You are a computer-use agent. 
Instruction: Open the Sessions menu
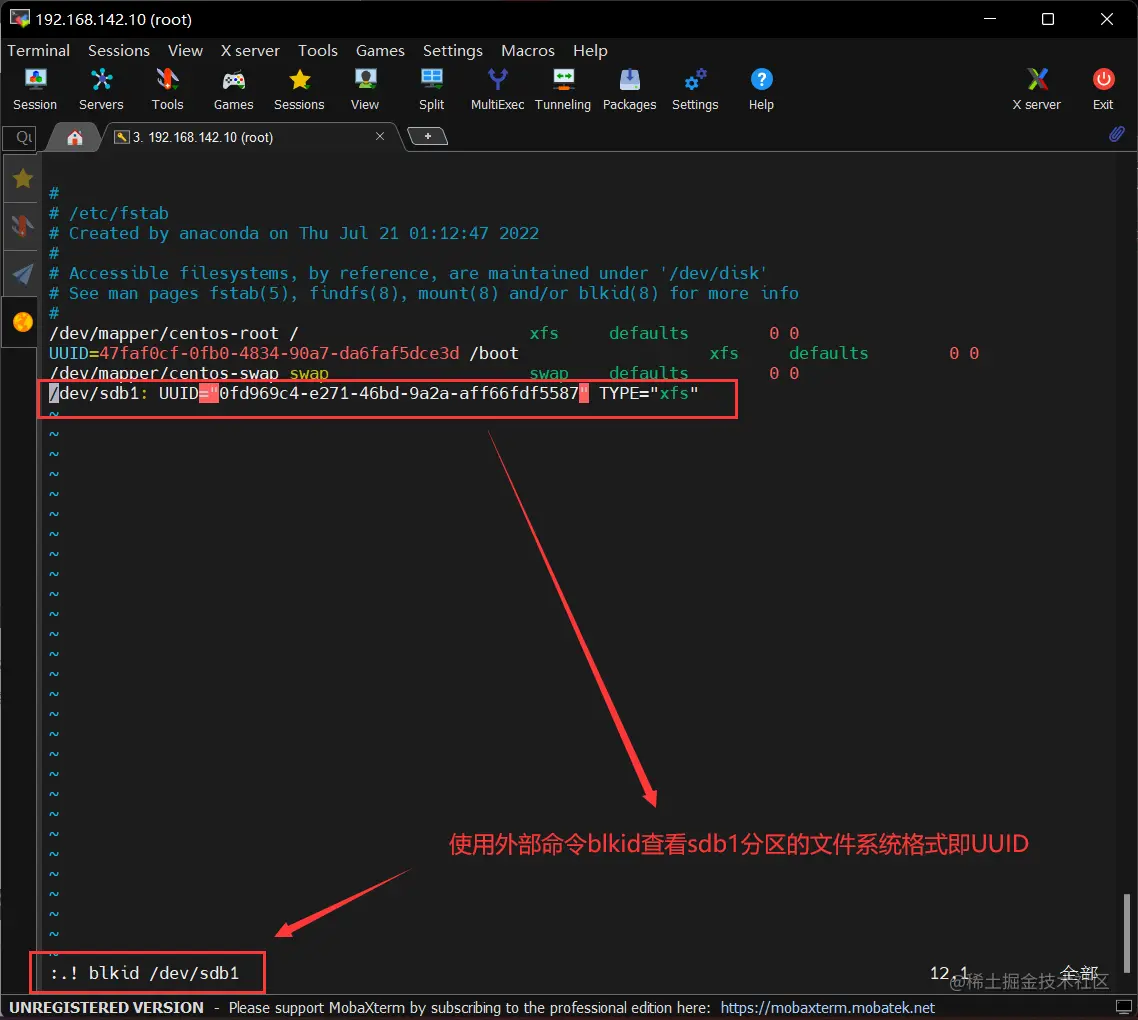pyautogui.click(x=119, y=51)
